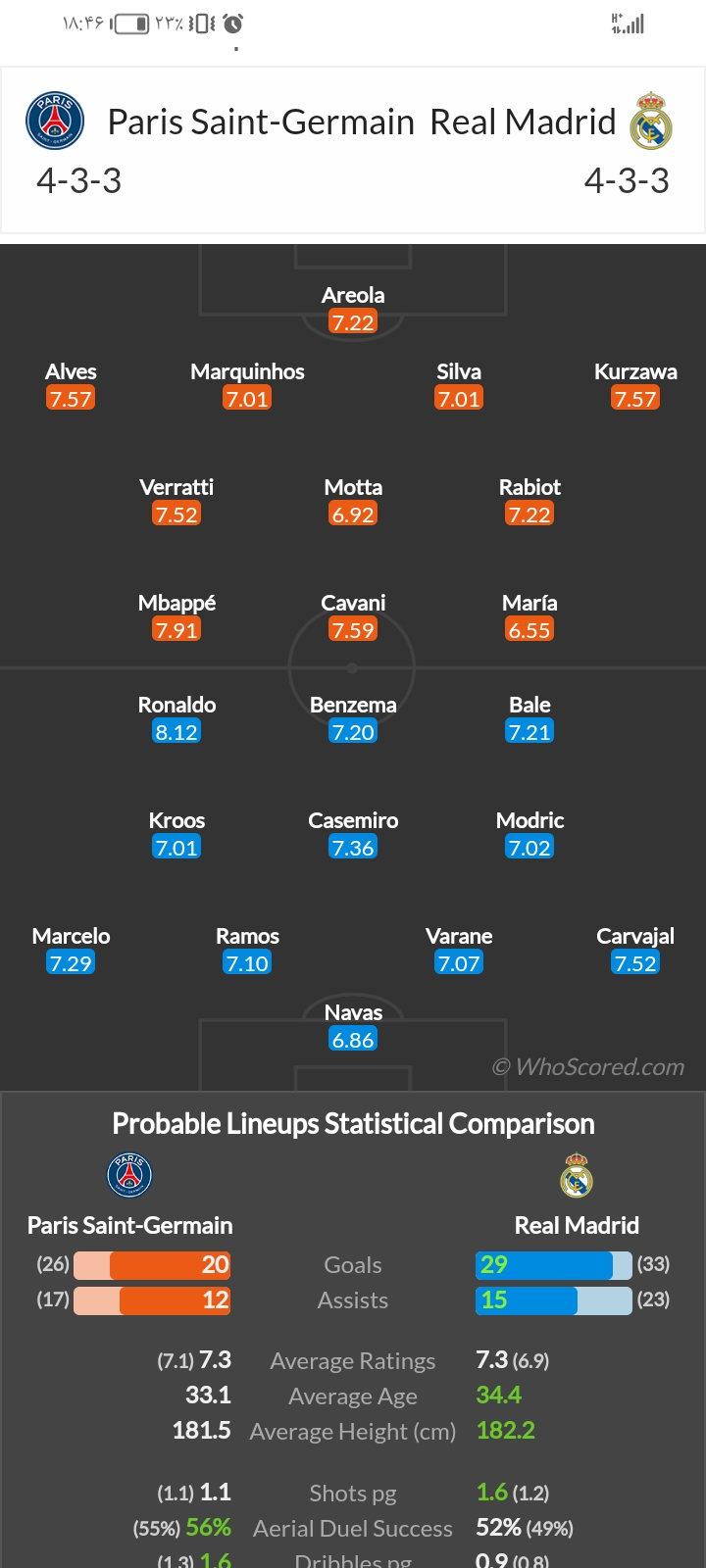Image resolution: width=706 pixels, height=1568 pixels.
Task: Select goalkeeper Areola on the pitch
Action: point(353,295)
